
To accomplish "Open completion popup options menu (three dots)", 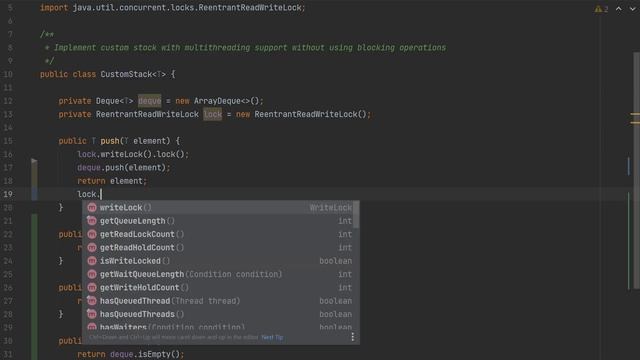I will [x=353, y=337].
